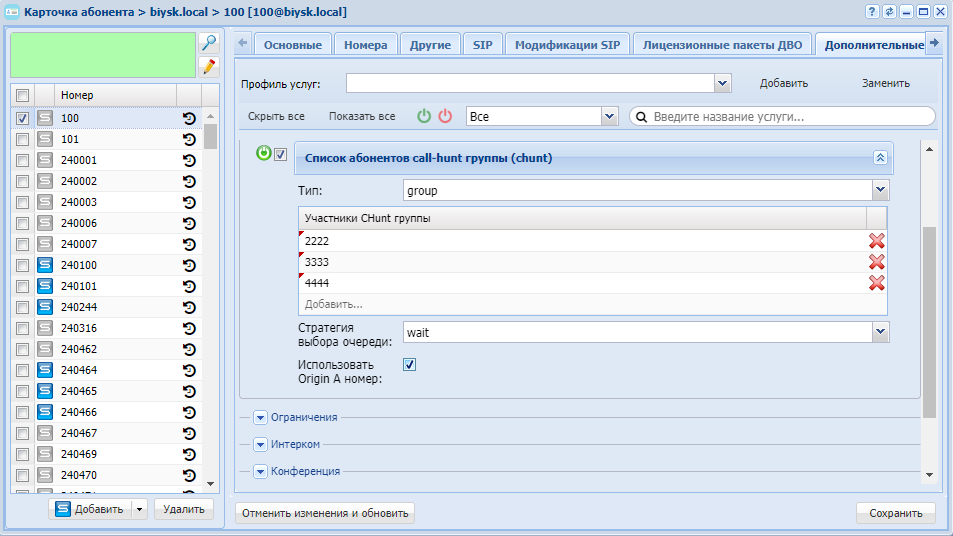Collapse the call-hunt group panel
This screenshot has width=953, height=536.
point(880,158)
